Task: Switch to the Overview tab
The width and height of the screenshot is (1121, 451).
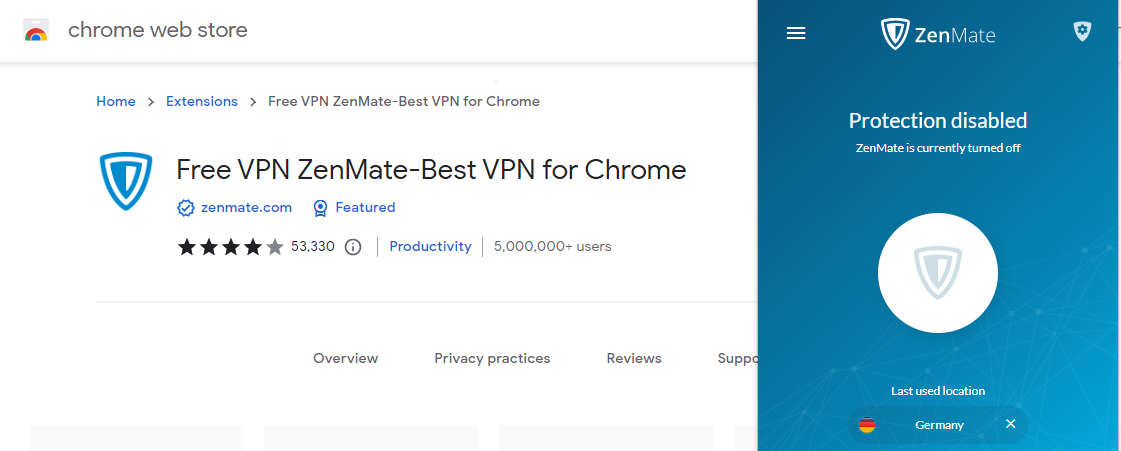Action: coord(346,358)
